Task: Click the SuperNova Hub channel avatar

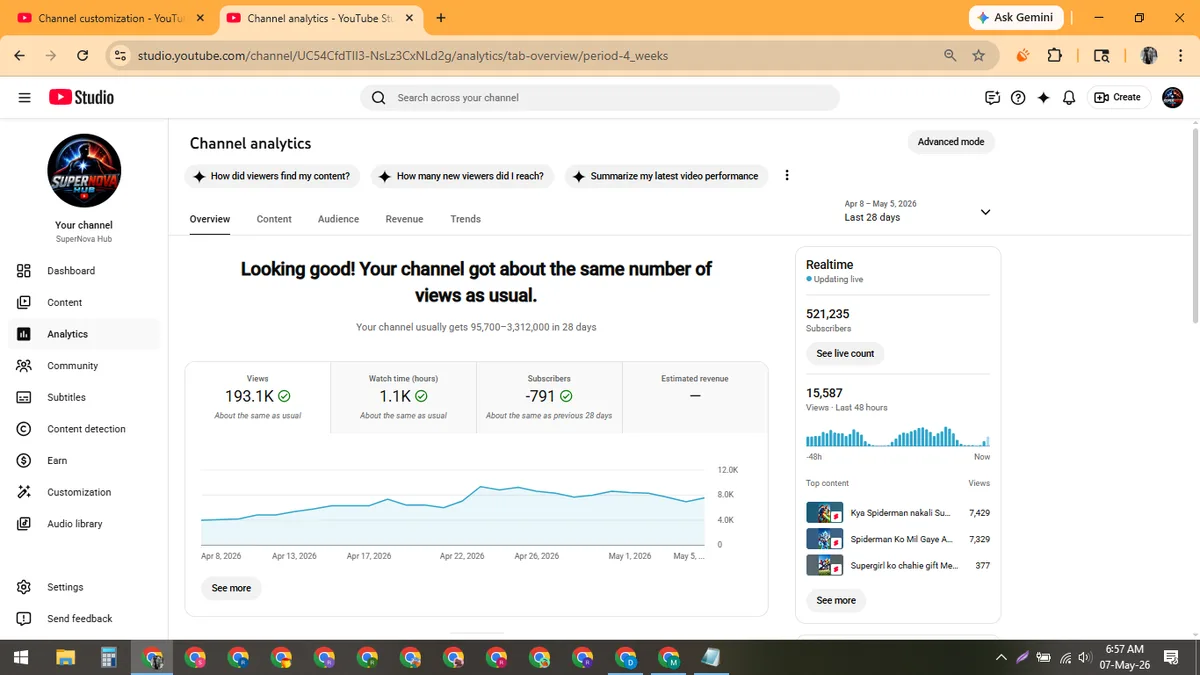Action: pos(84,171)
